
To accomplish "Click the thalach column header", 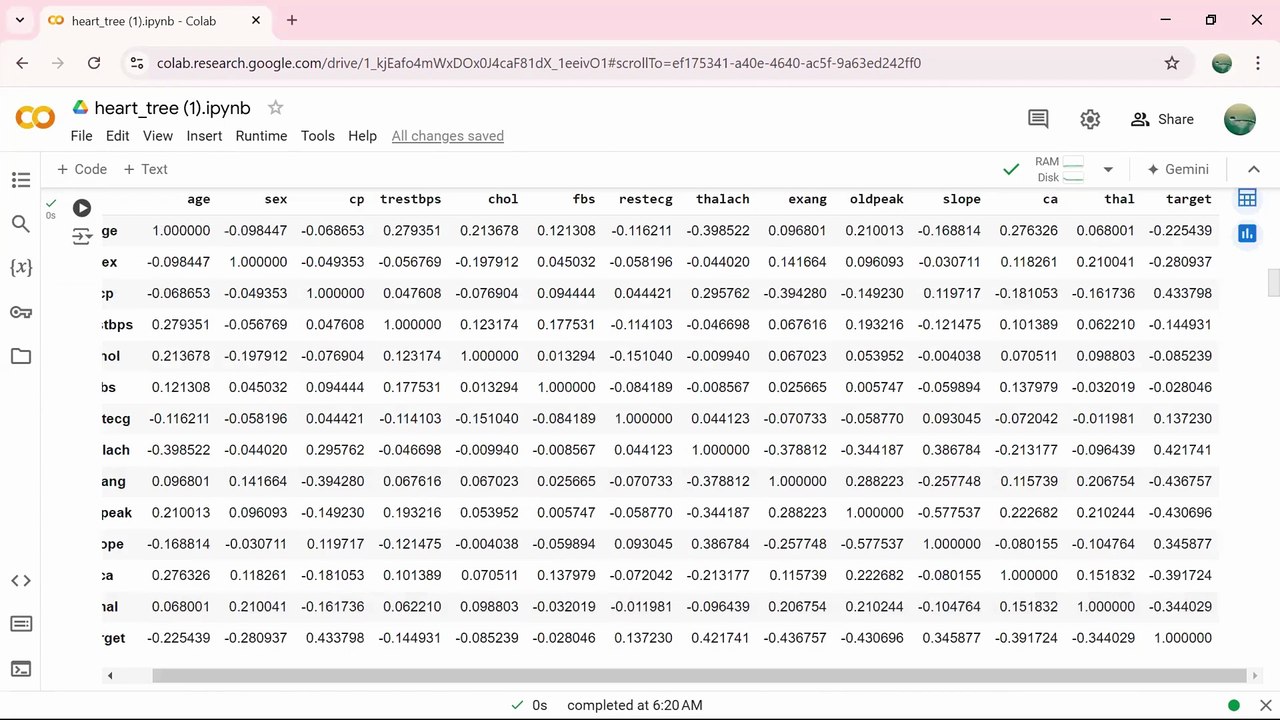I will (x=722, y=199).
